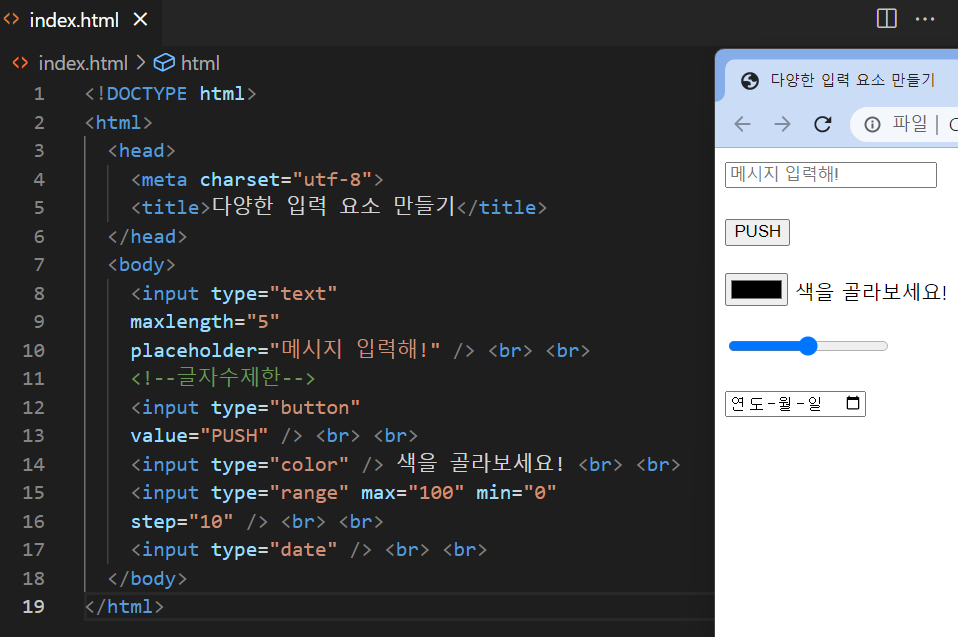Screen dimensions: 958x637
Task: Click the globe favicon on browser tab
Action: 750,81
